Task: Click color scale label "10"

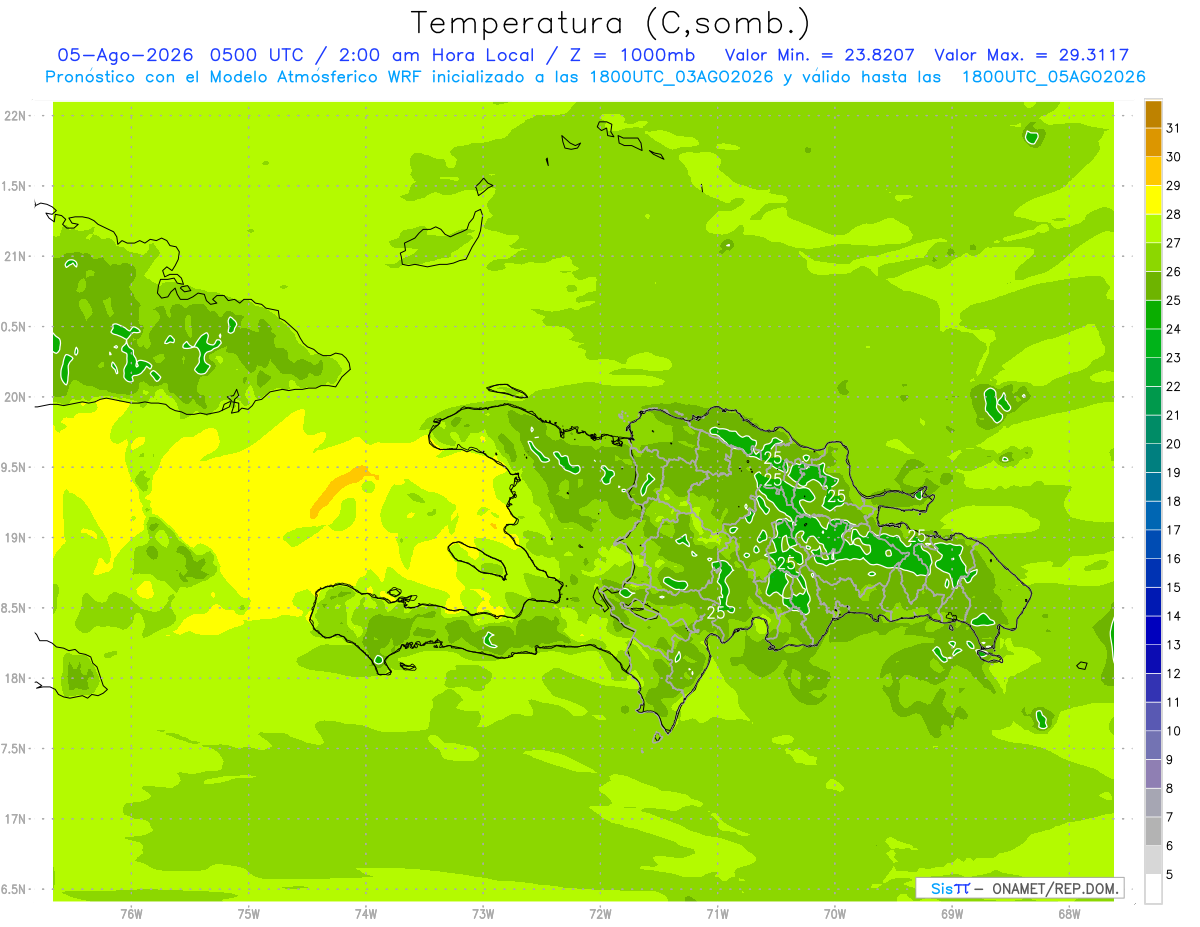Action: click(x=1174, y=731)
